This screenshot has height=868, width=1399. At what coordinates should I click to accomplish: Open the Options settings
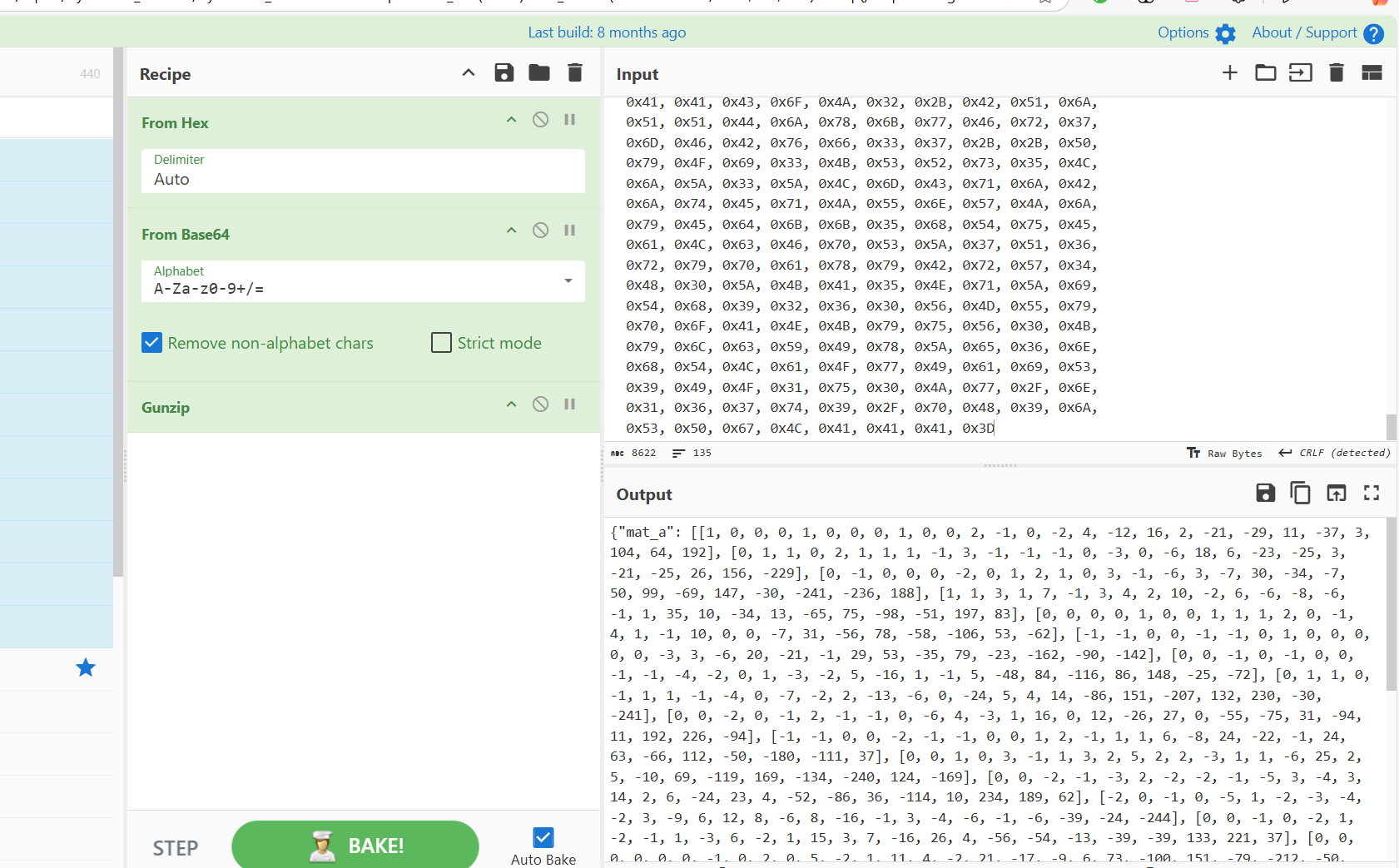coord(1196,32)
